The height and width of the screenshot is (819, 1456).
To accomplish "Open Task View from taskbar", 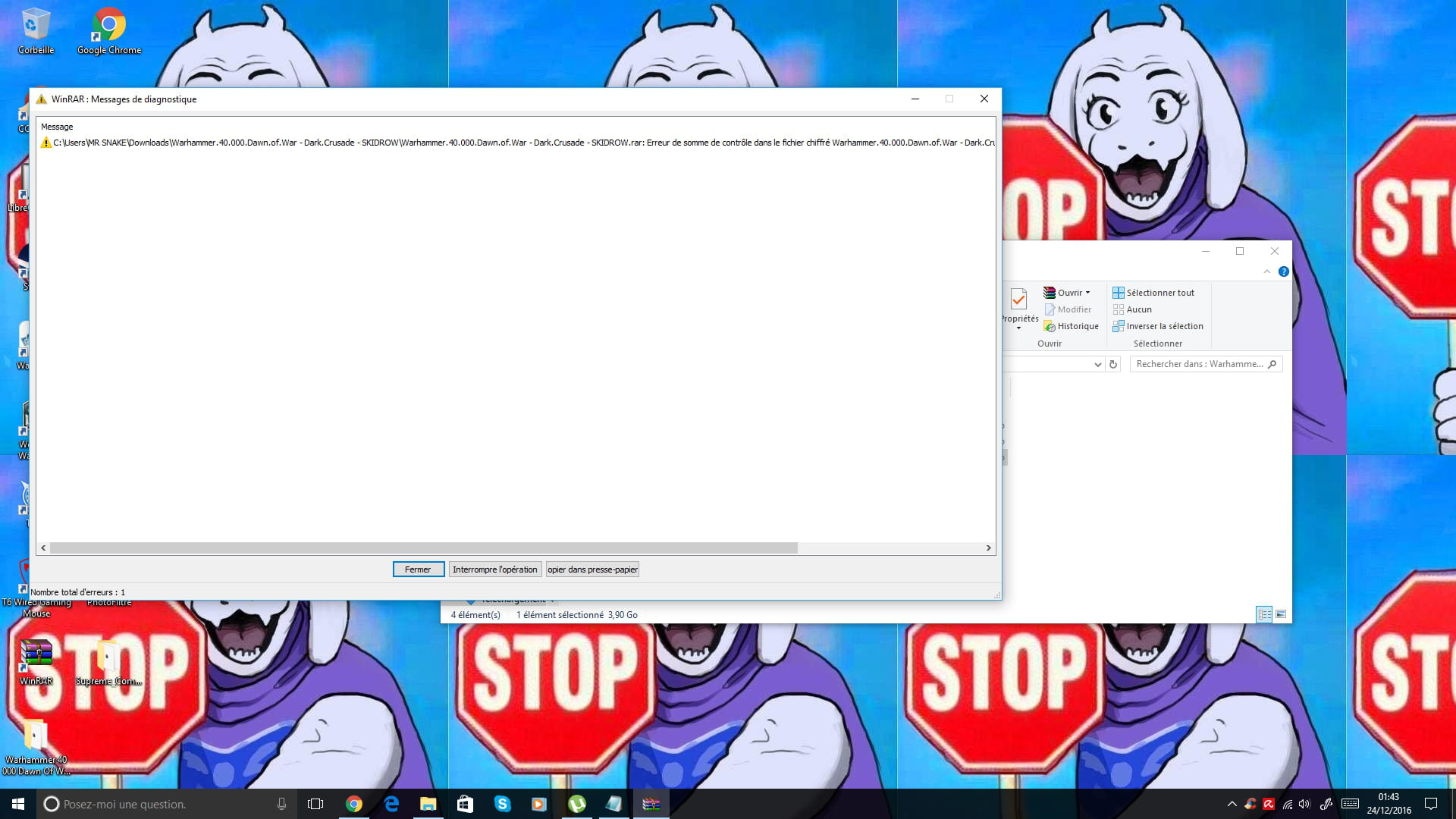I will 315,804.
